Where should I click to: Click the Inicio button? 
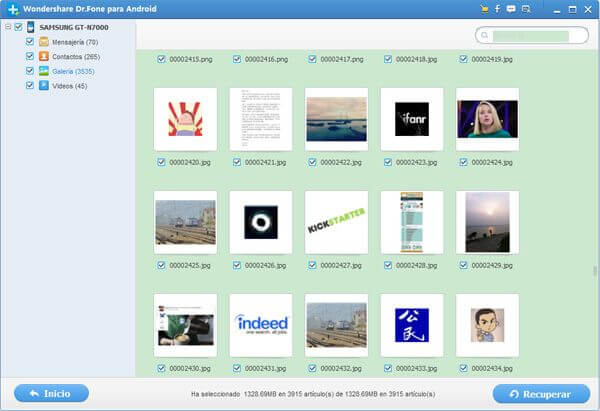(51, 394)
